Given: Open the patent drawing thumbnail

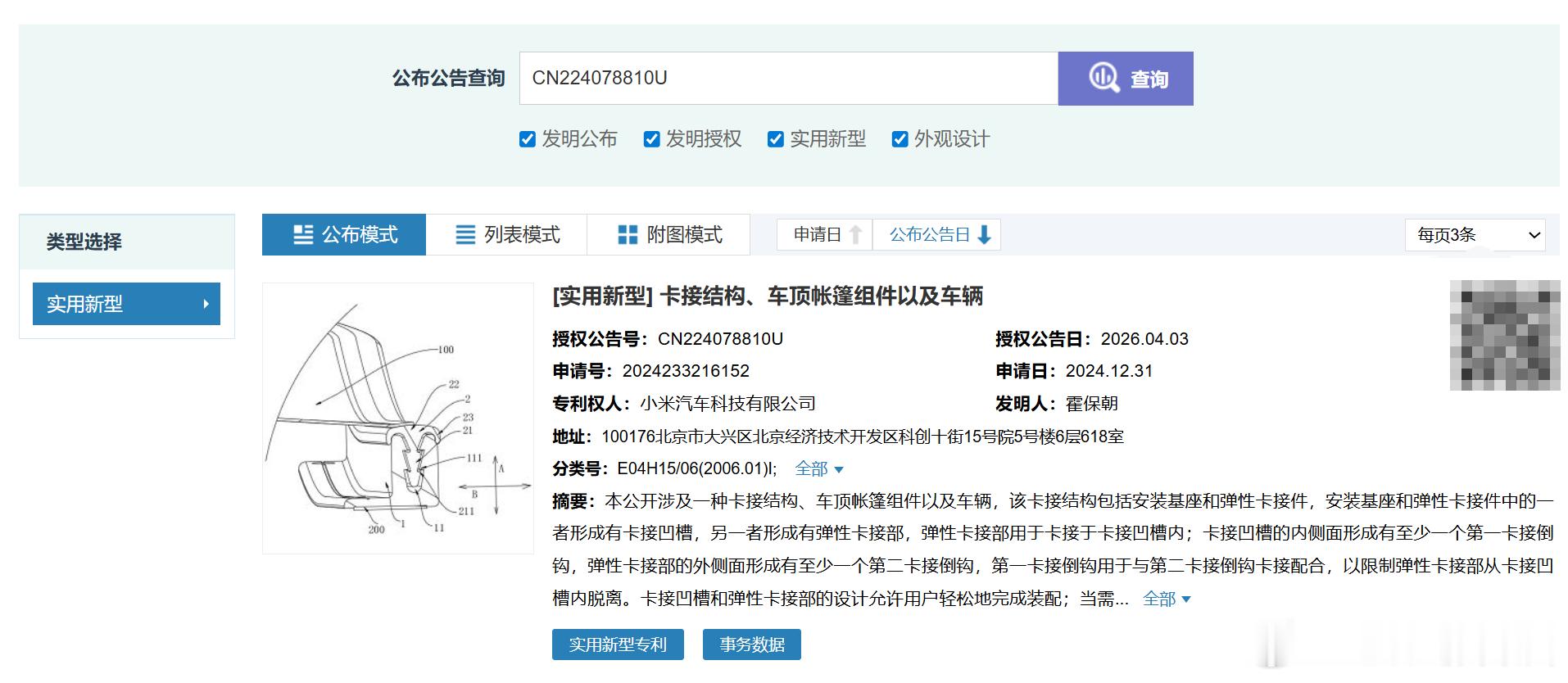Looking at the screenshot, I should (x=398, y=418).
